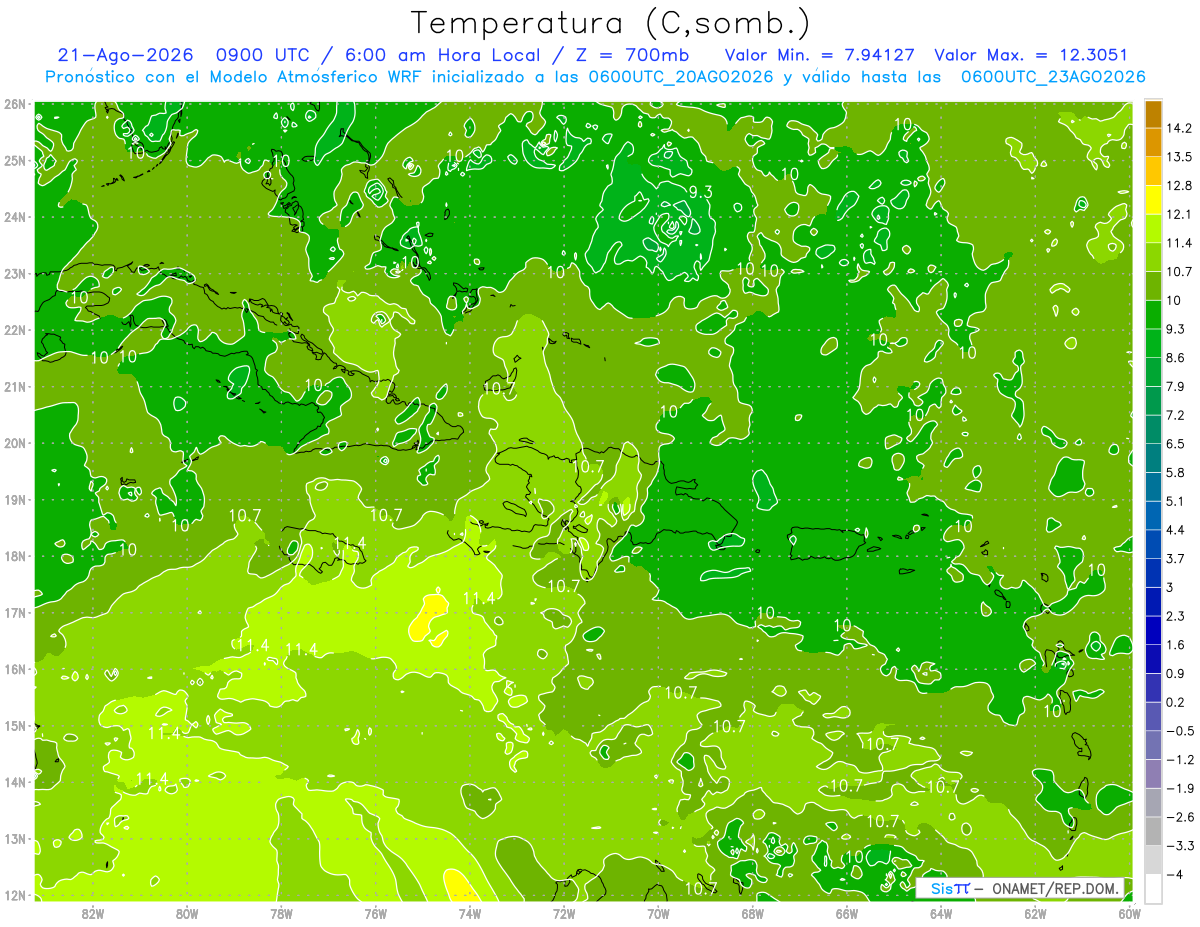This screenshot has width=1200, height=927.
Task: Click the "60W" longitude label
Action: point(1130,914)
